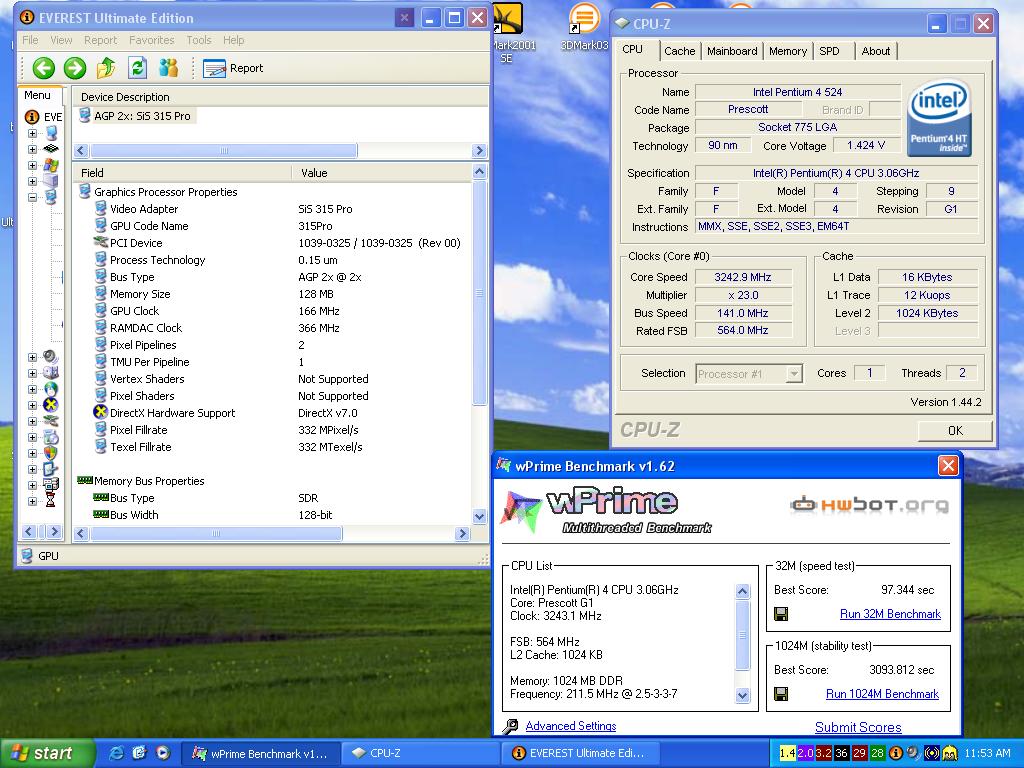Click the Menu tab in EVEREST left panel

click(x=38, y=95)
